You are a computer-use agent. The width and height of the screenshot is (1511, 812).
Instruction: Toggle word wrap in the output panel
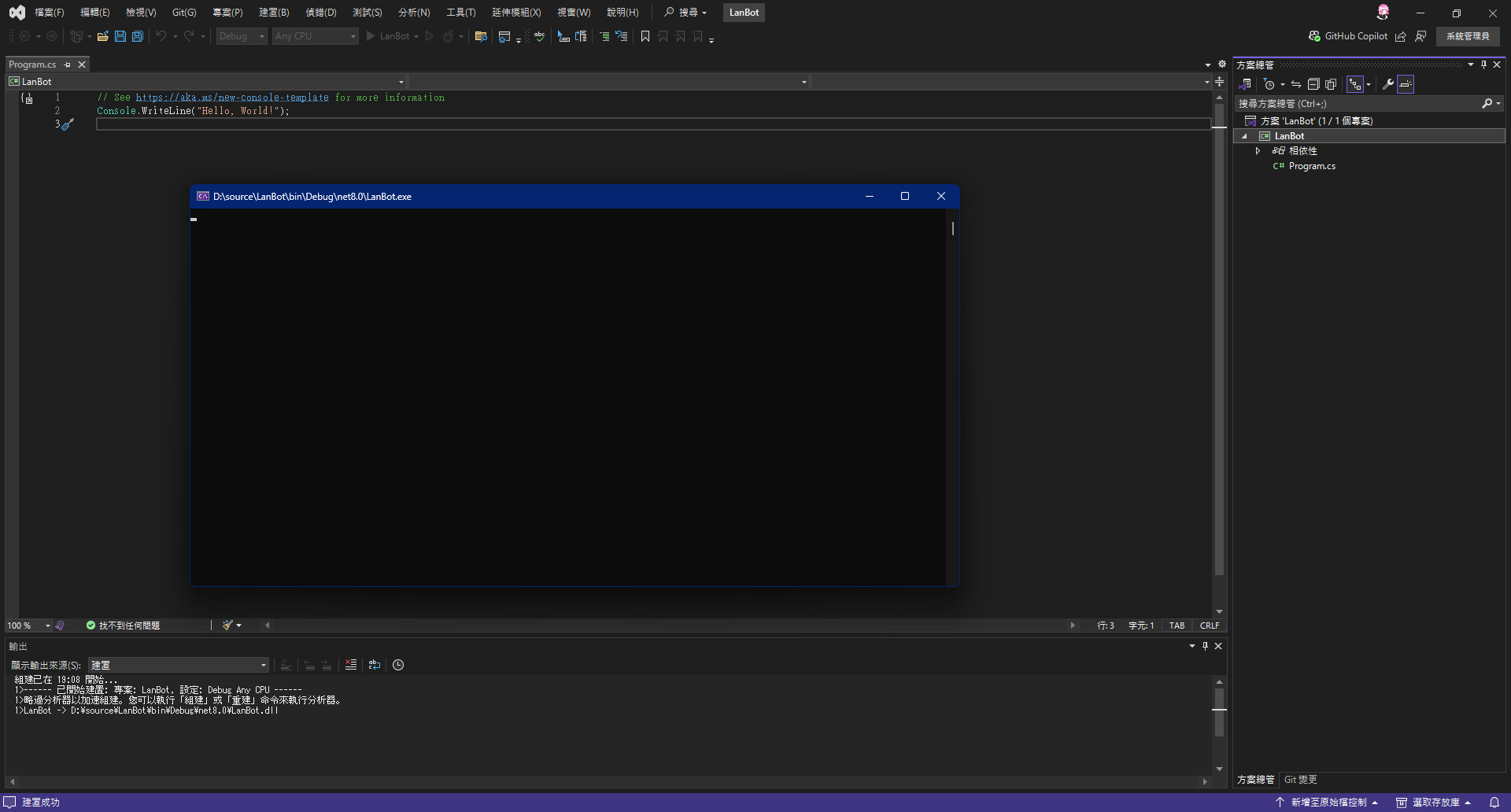(375, 665)
